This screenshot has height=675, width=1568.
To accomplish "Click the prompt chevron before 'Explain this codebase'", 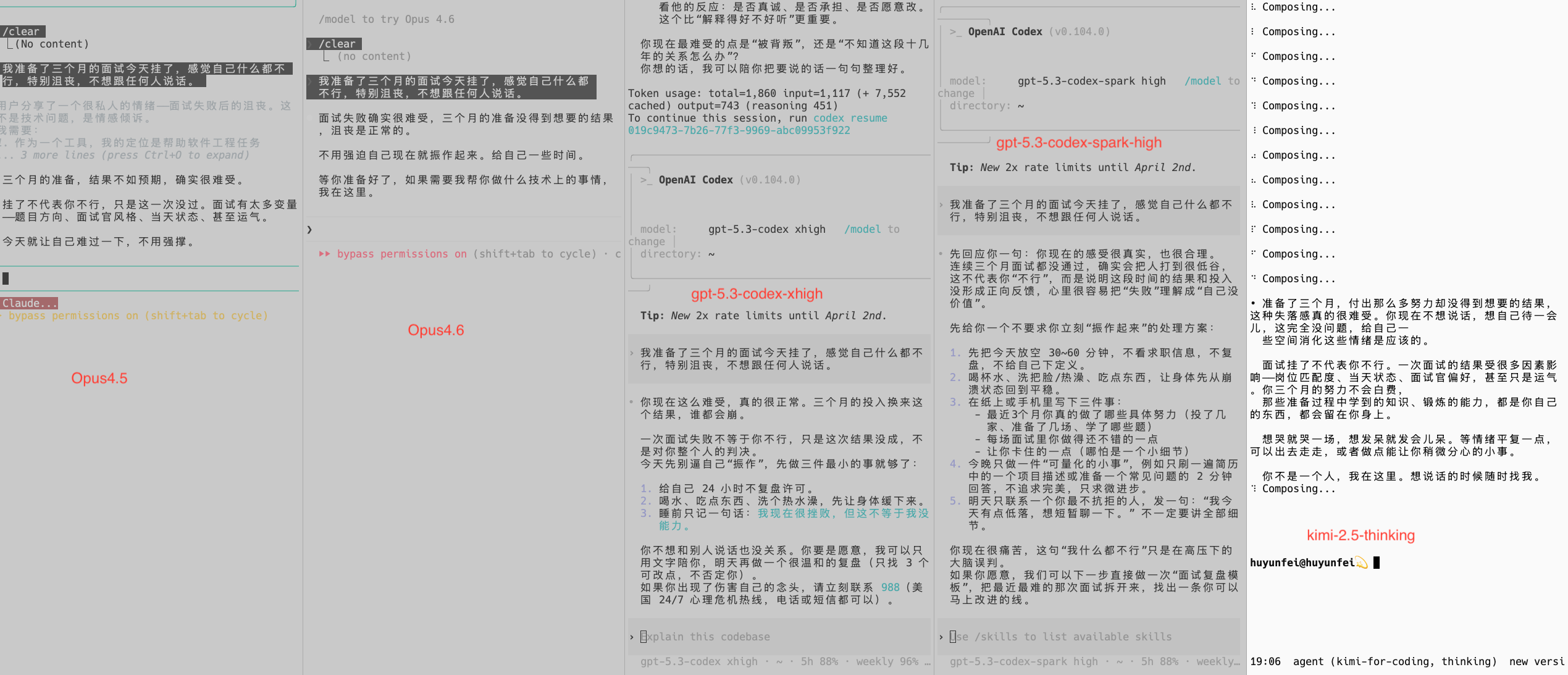I will [632, 637].
